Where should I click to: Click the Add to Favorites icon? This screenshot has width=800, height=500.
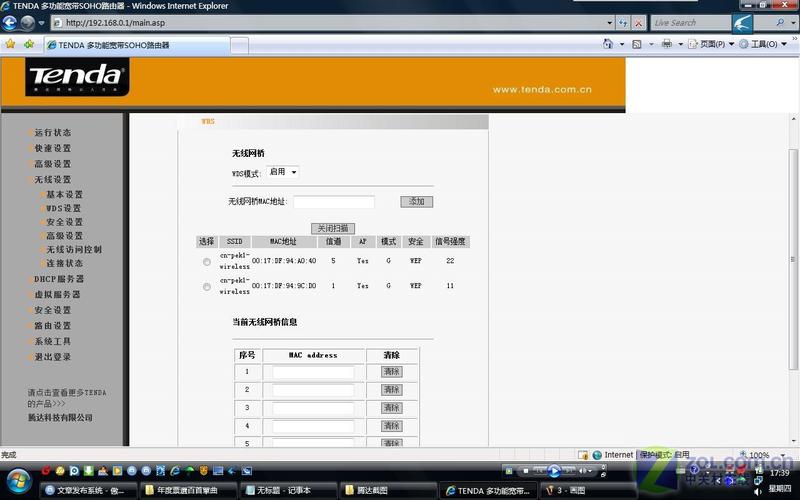pyautogui.click(x=29, y=44)
